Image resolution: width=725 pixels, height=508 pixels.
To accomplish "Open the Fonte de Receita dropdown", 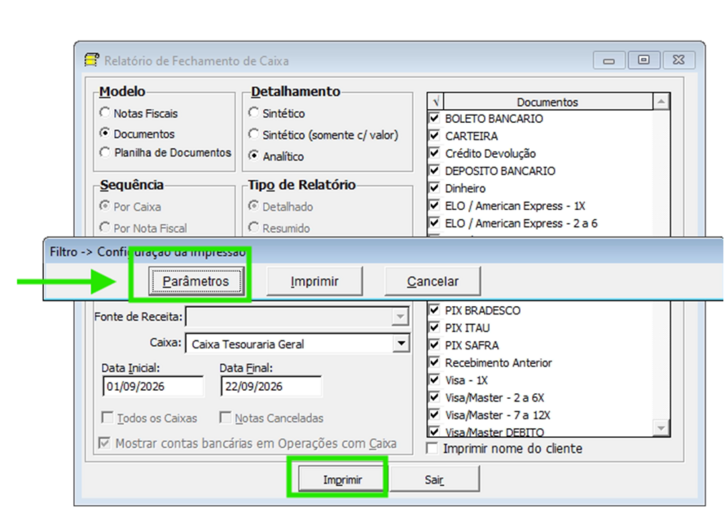I will pyautogui.click(x=400, y=317).
